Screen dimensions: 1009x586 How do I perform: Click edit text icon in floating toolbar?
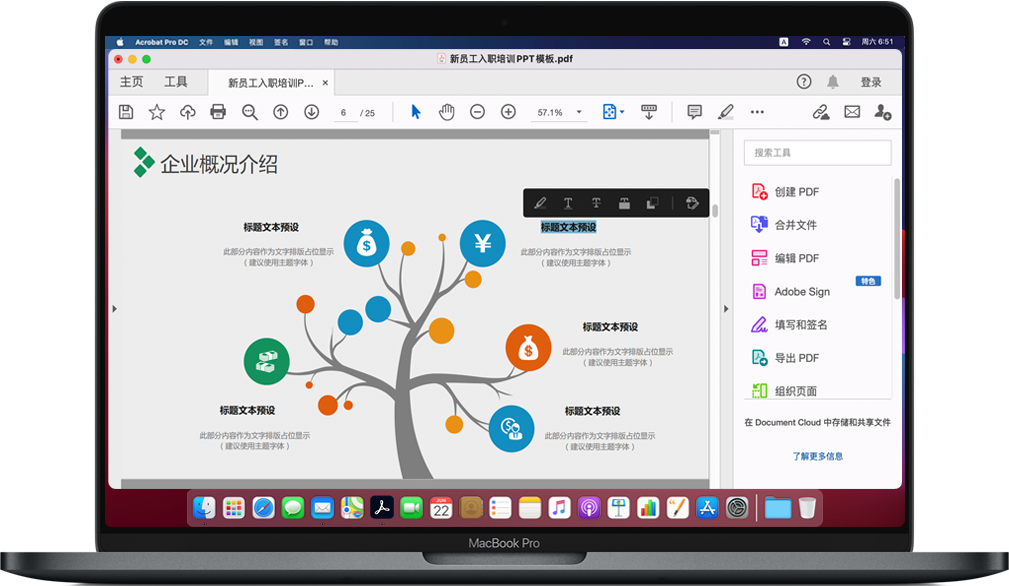click(x=692, y=203)
